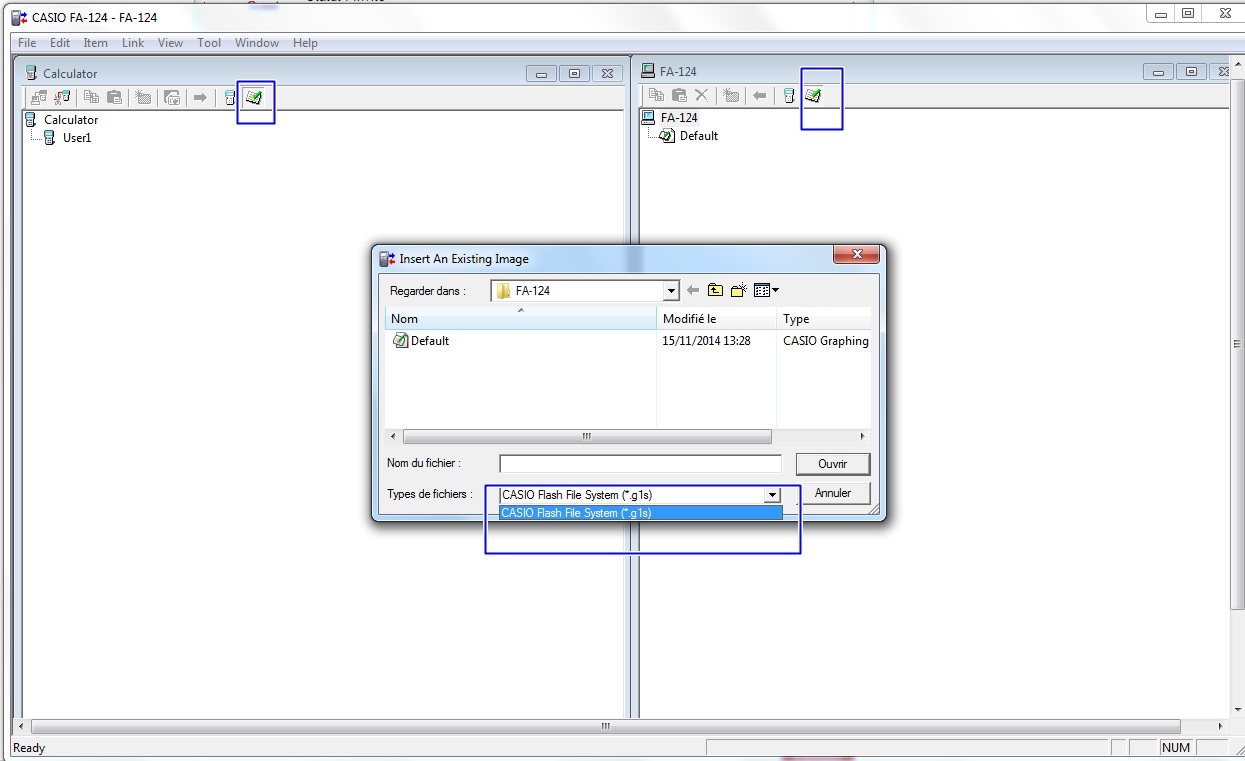
Task: Click the green-check image icon in FA-124 toolbar
Action: click(x=813, y=95)
